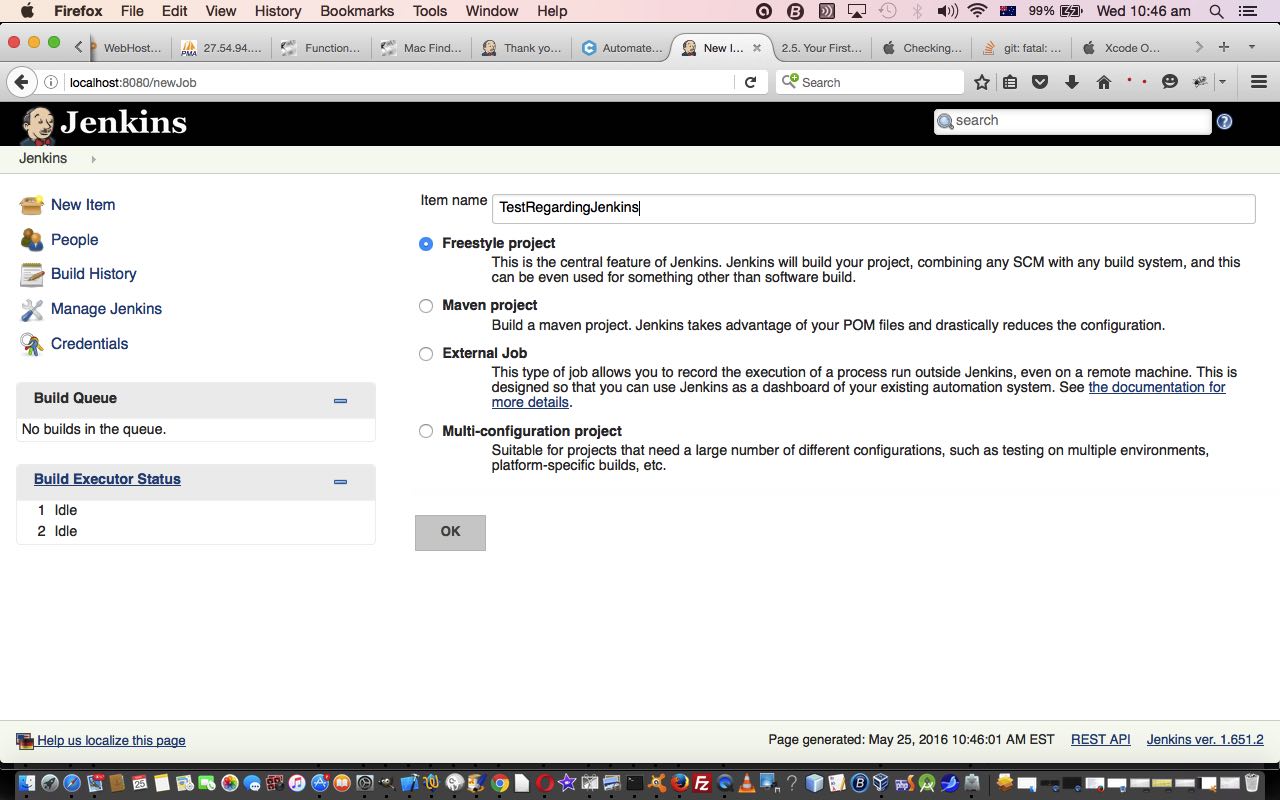Click the AirPlay display icon
This screenshot has height=800, width=1280.
856,11
